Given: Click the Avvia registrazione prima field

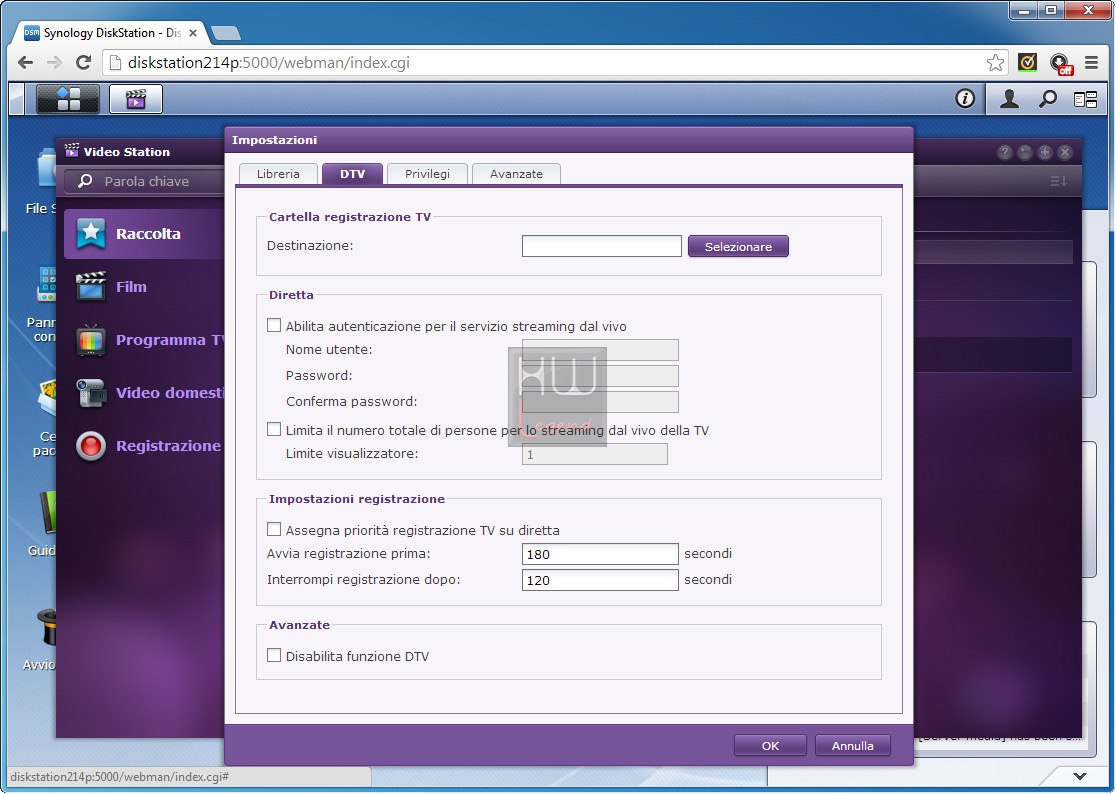Looking at the screenshot, I should coord(600,554).
